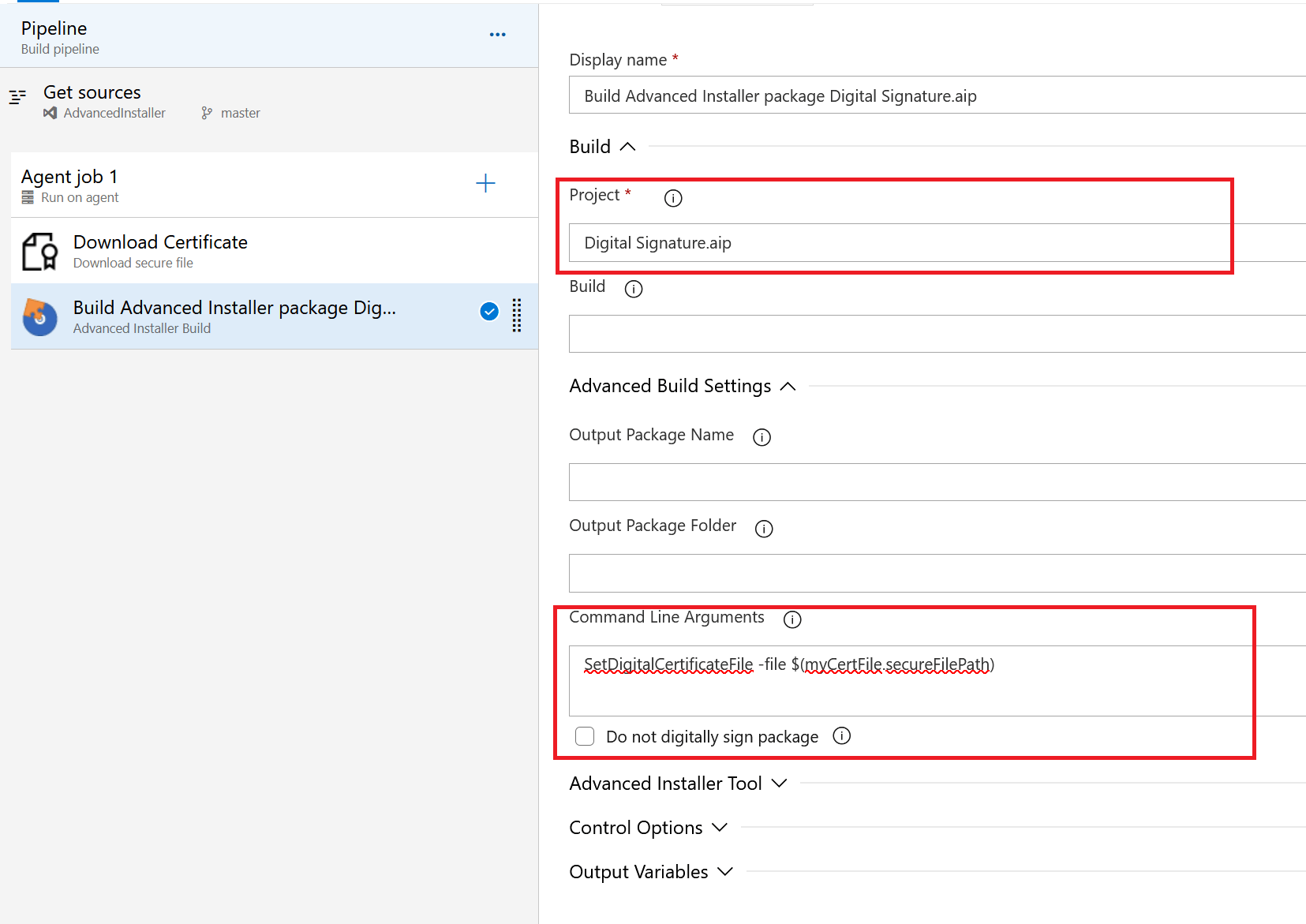
Task: Click the Advanced Installer Build task icon
Action: coord(39,316)
